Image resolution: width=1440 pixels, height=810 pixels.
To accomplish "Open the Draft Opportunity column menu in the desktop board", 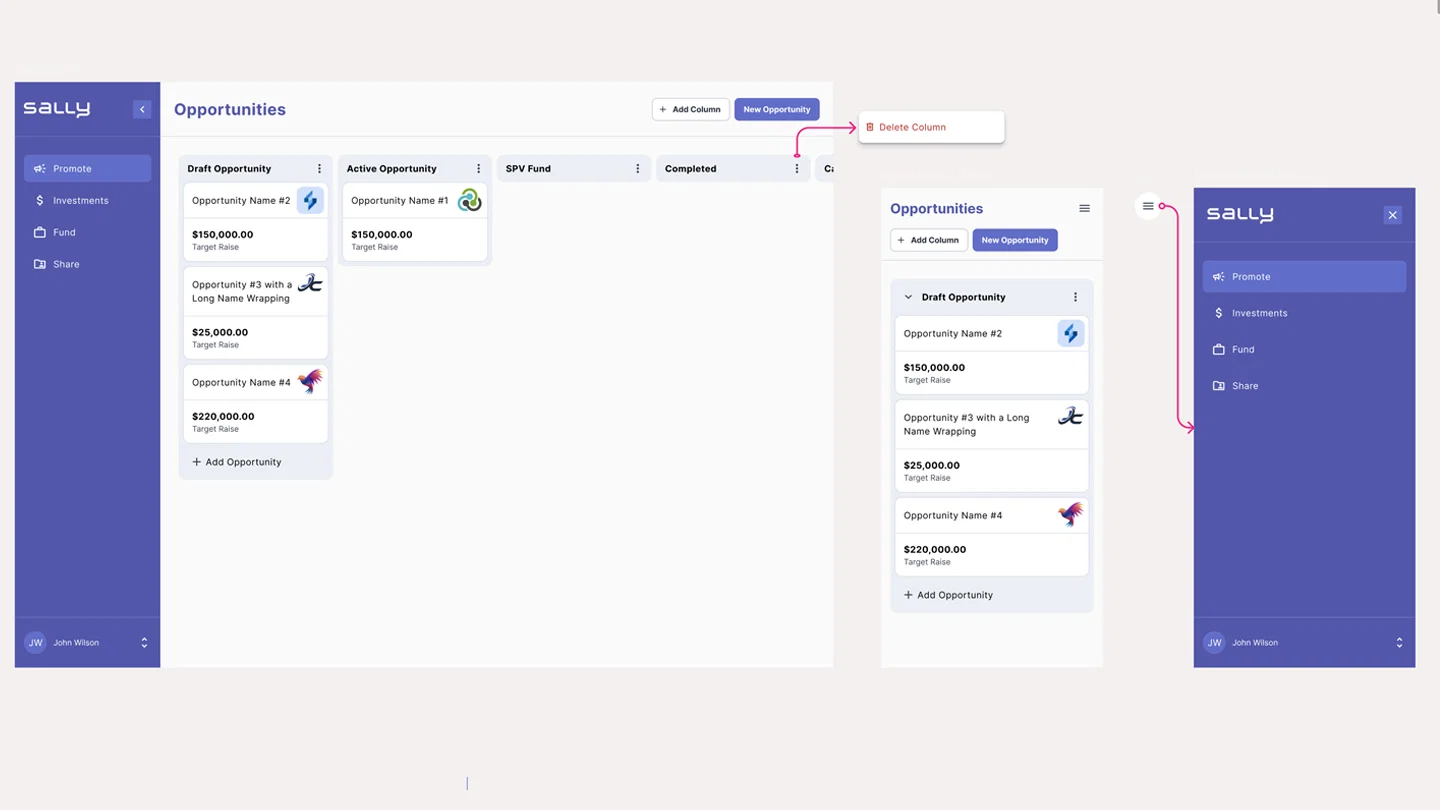I will (320, 169).
